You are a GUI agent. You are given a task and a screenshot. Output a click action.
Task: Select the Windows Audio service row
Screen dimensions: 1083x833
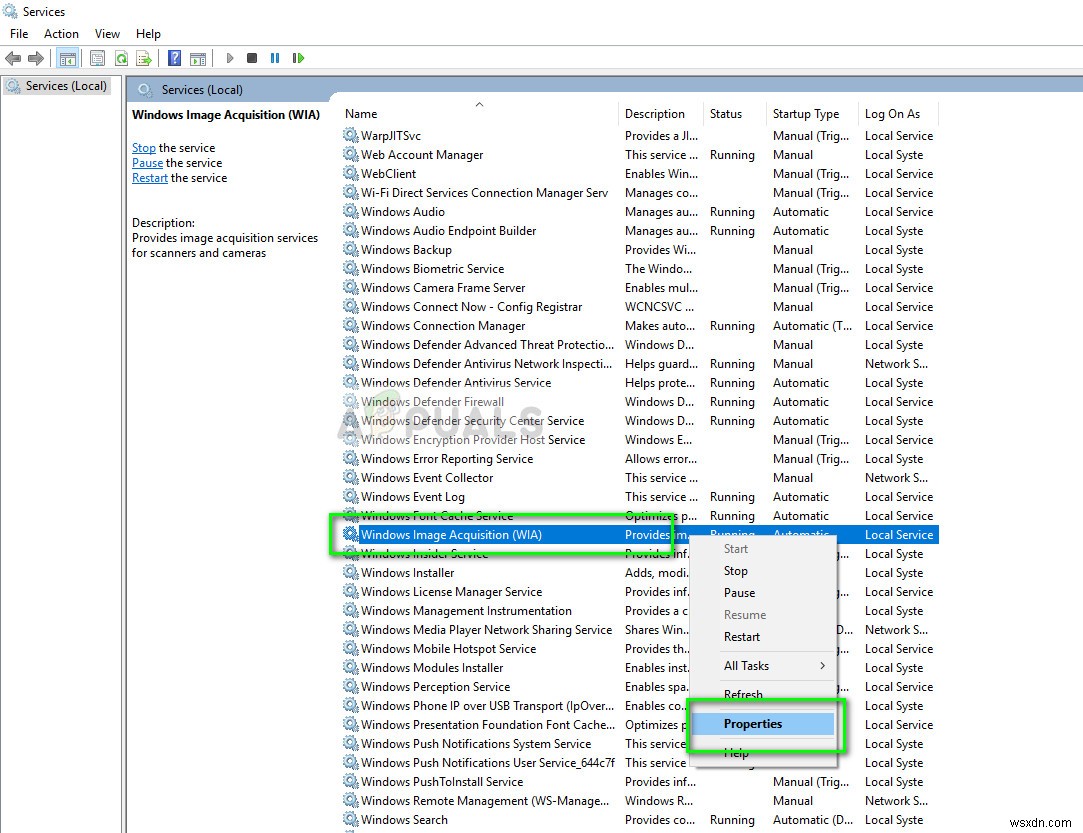[x=403, y=211]
